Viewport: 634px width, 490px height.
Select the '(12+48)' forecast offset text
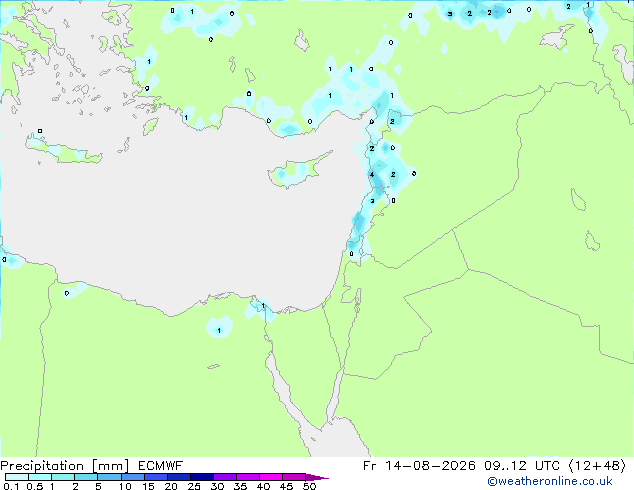(x=598, y=466)
